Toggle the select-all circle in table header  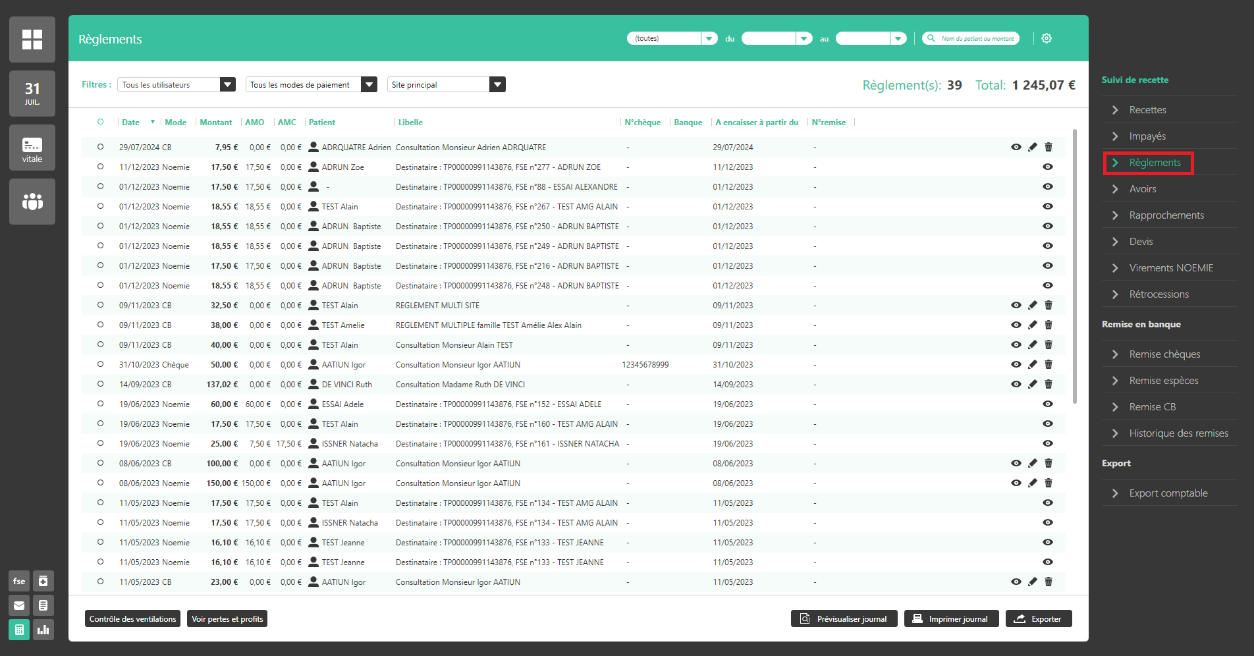pos(100,122)
